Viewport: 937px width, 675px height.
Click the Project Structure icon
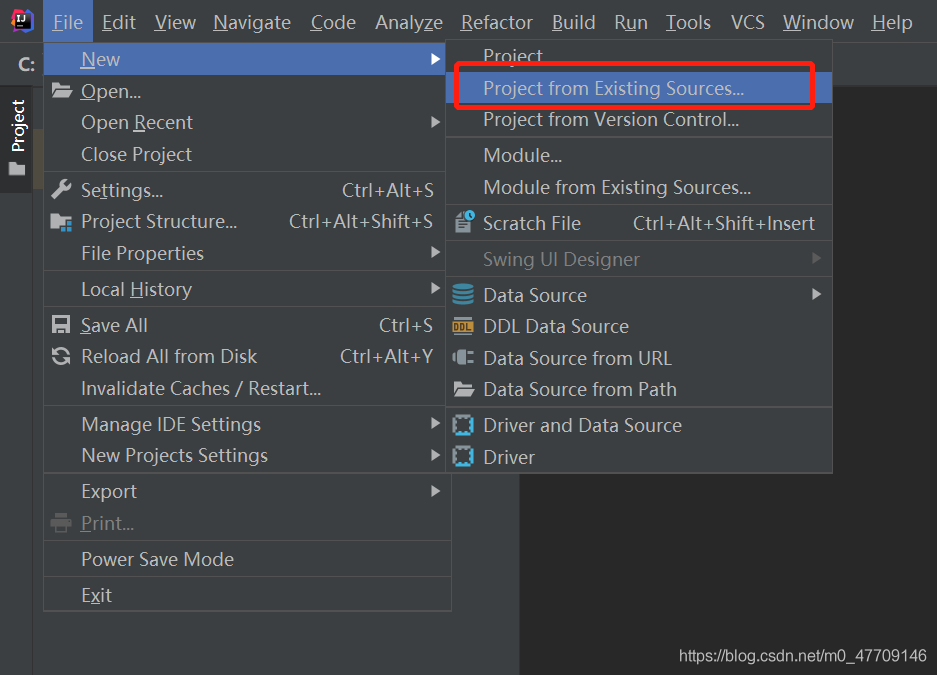(61, 222)
